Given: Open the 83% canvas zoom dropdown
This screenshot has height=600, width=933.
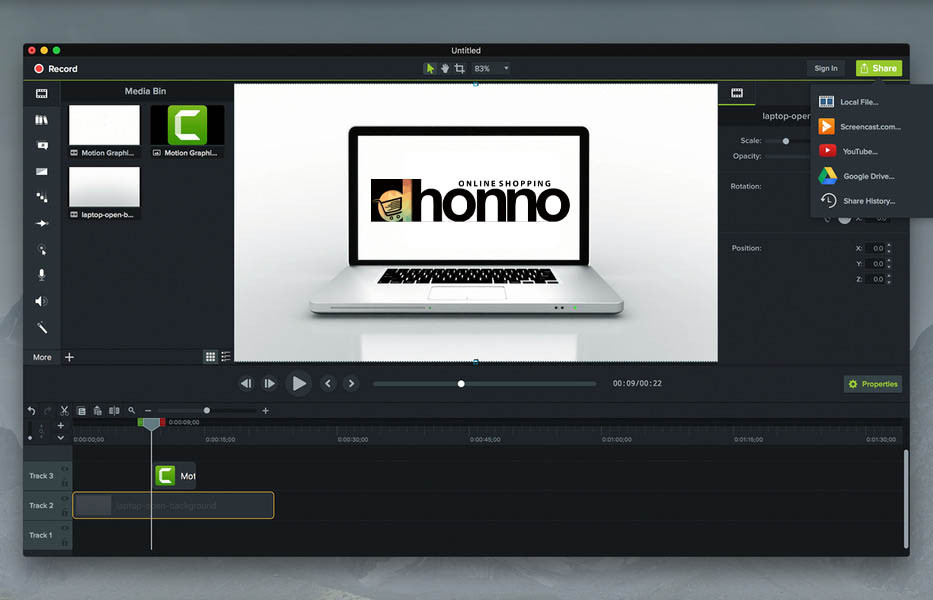Looking at the screenshot, I should coord(491,68).
